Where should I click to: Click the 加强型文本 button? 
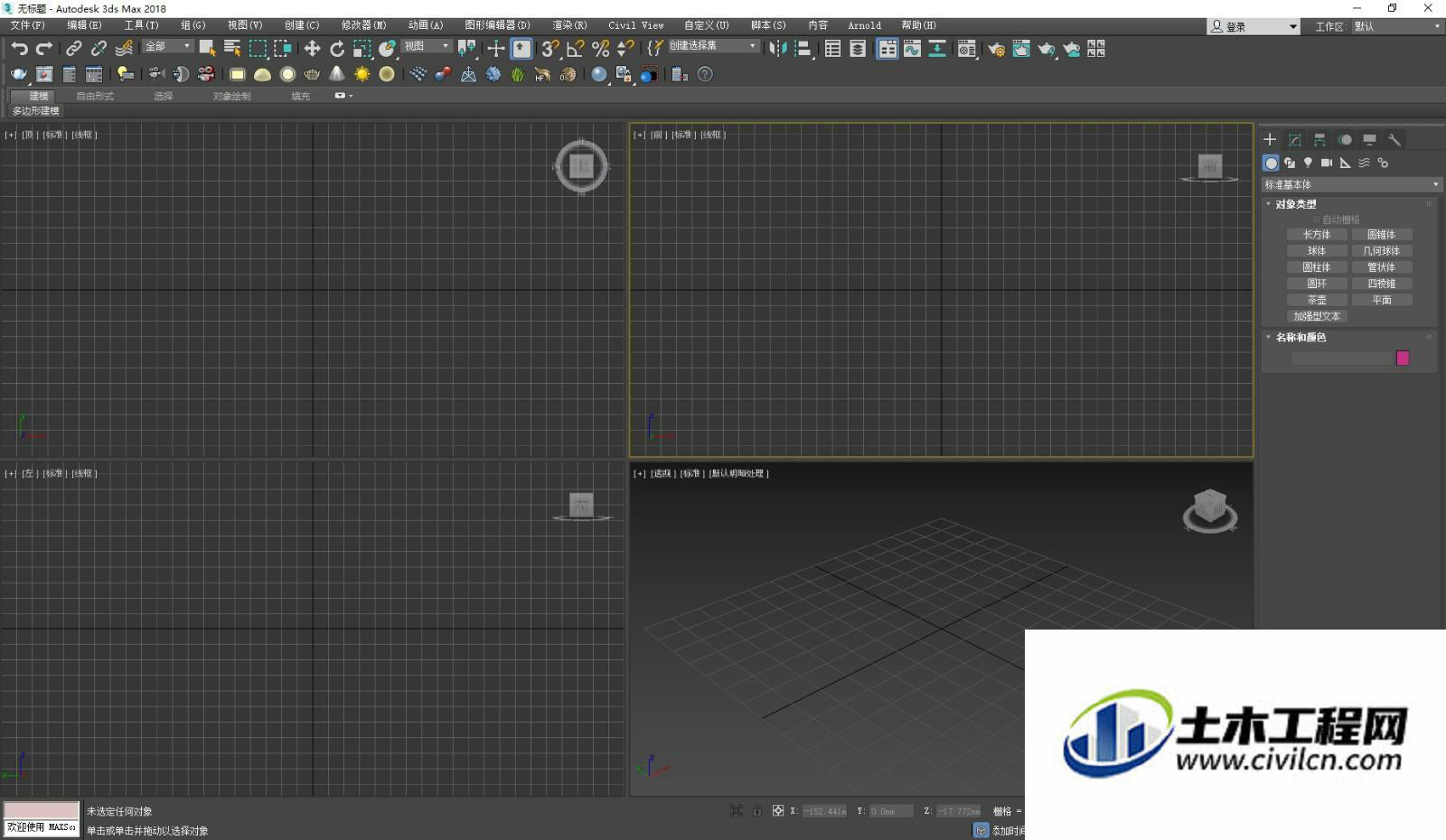(x=1317, y=316)
